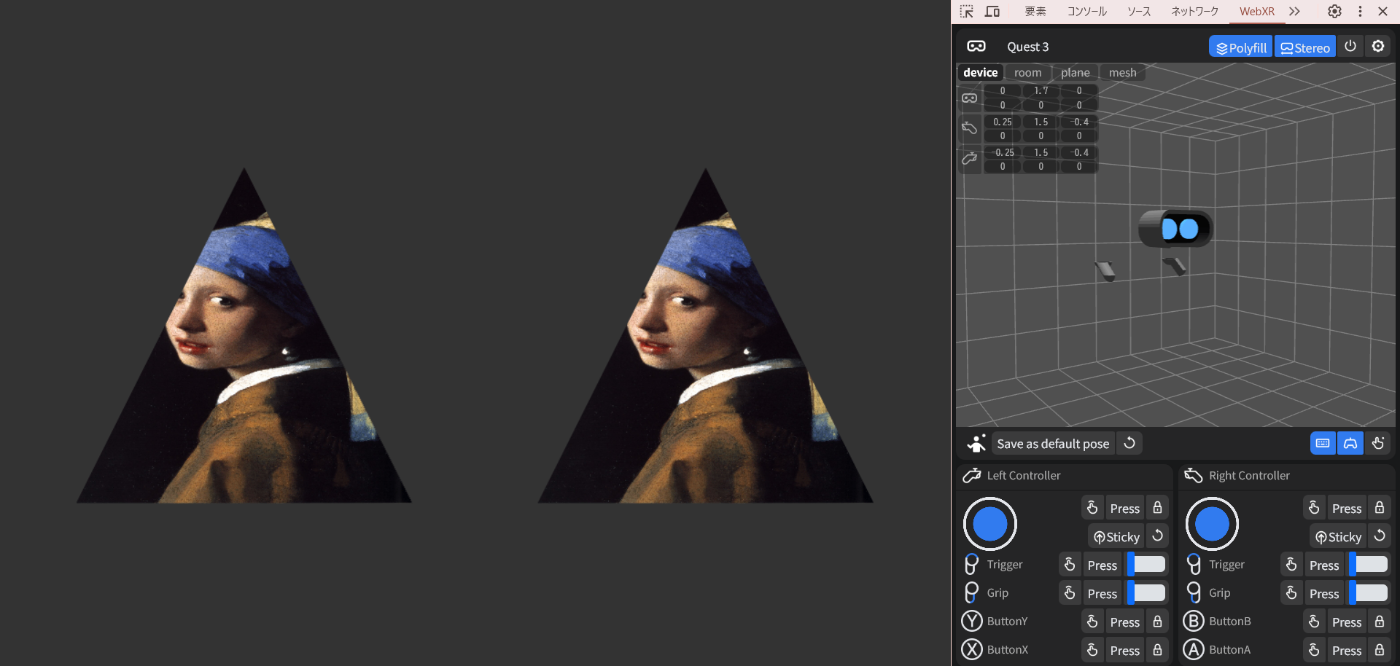Touch ButtonB using the hand icon

pyautogui.click(x=1315, y=621)
